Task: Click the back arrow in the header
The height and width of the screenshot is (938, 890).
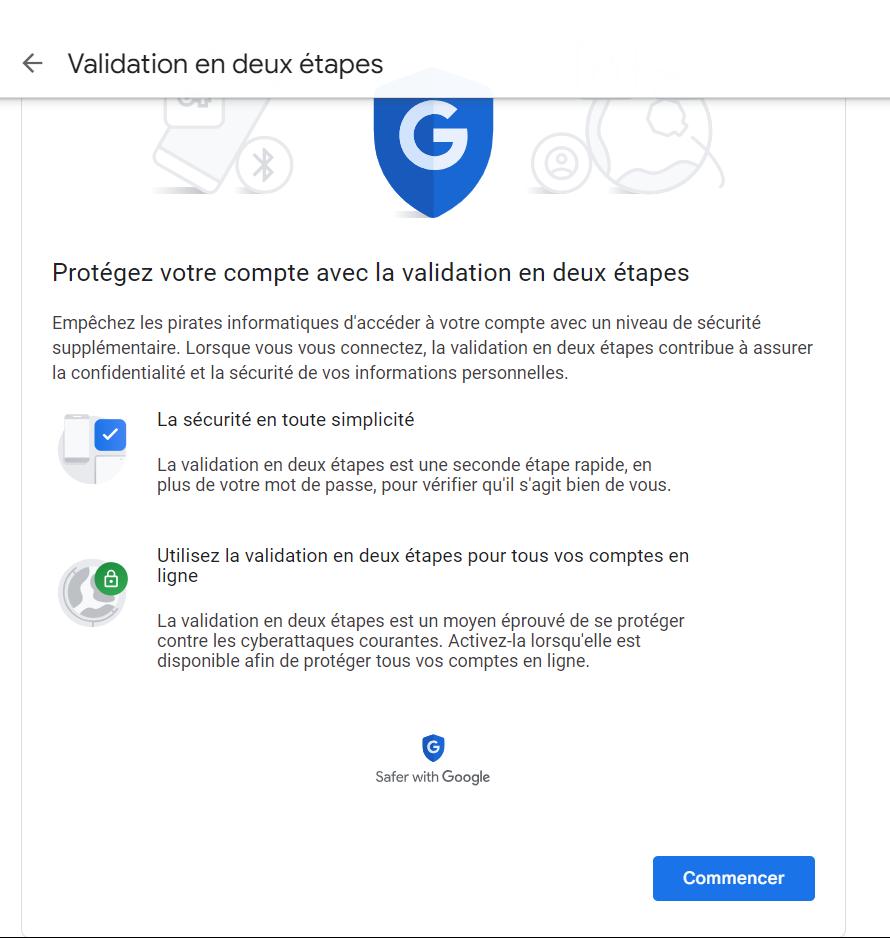Action: point(32,64)
